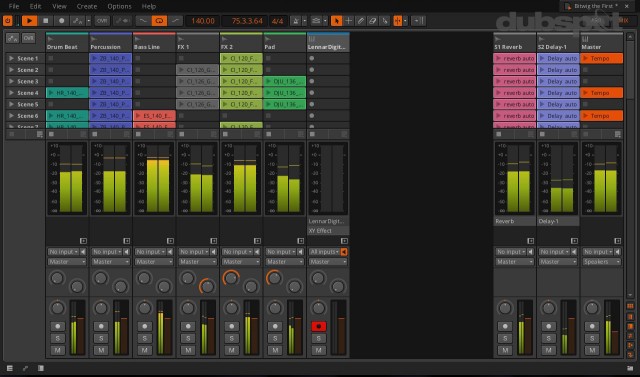Start playback with the transport play button
This screenshot has width=640, height=377.
(x=29, y=20)
